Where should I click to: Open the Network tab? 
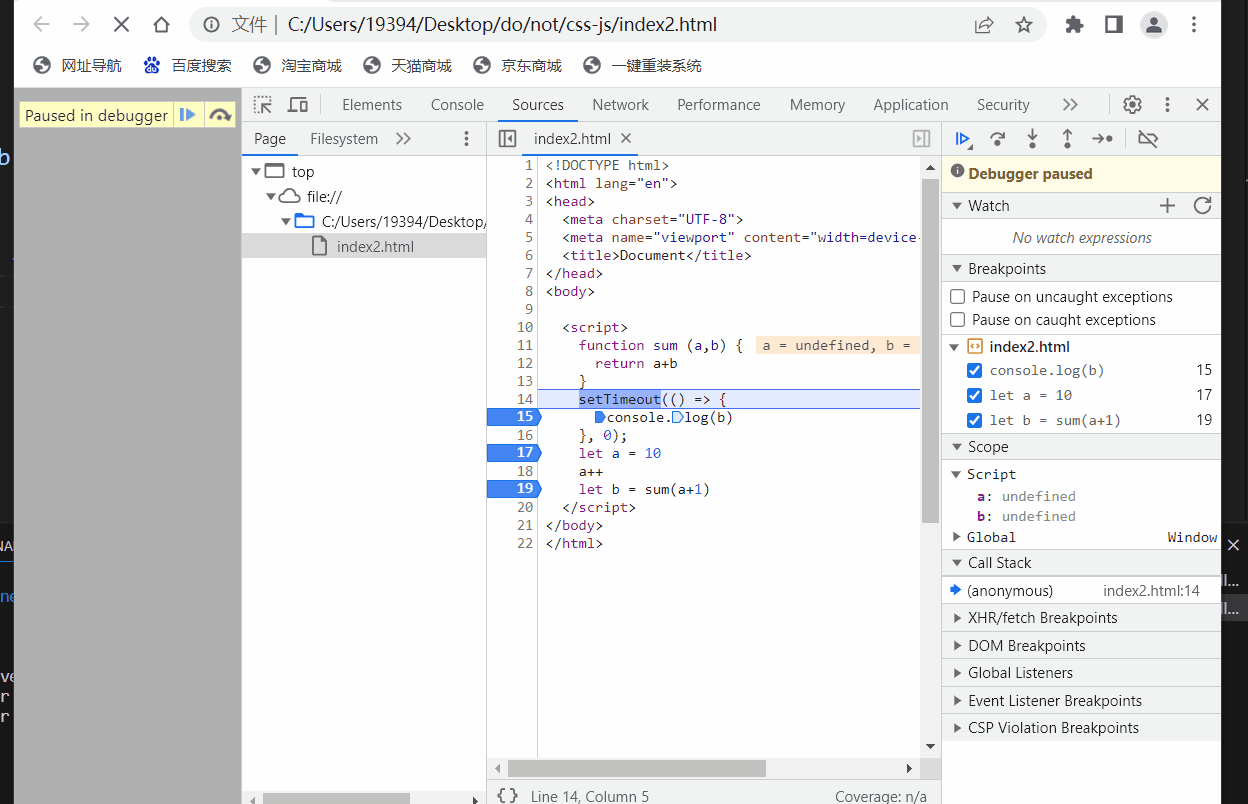point(620,105)
